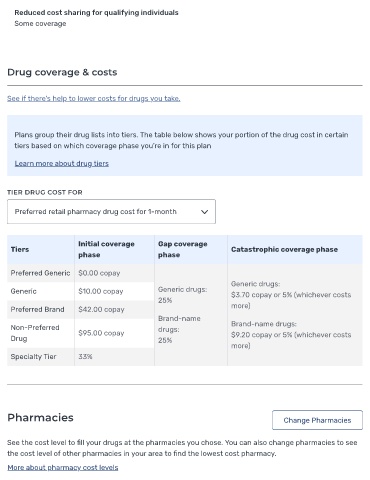The image size is (370, 480).
Task: Open Learn more about drug tiers link
Action: tap(62, 163)
